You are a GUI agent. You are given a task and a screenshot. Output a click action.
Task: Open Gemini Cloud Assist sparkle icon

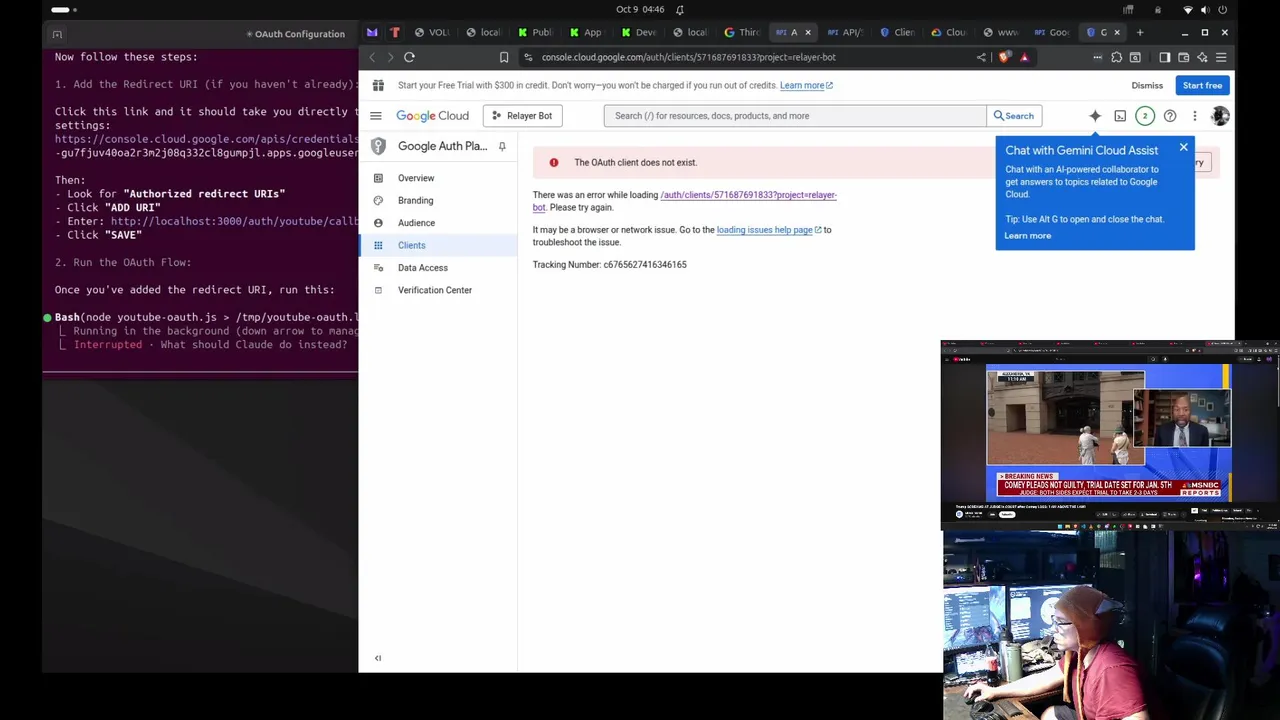click(1095, 116)
